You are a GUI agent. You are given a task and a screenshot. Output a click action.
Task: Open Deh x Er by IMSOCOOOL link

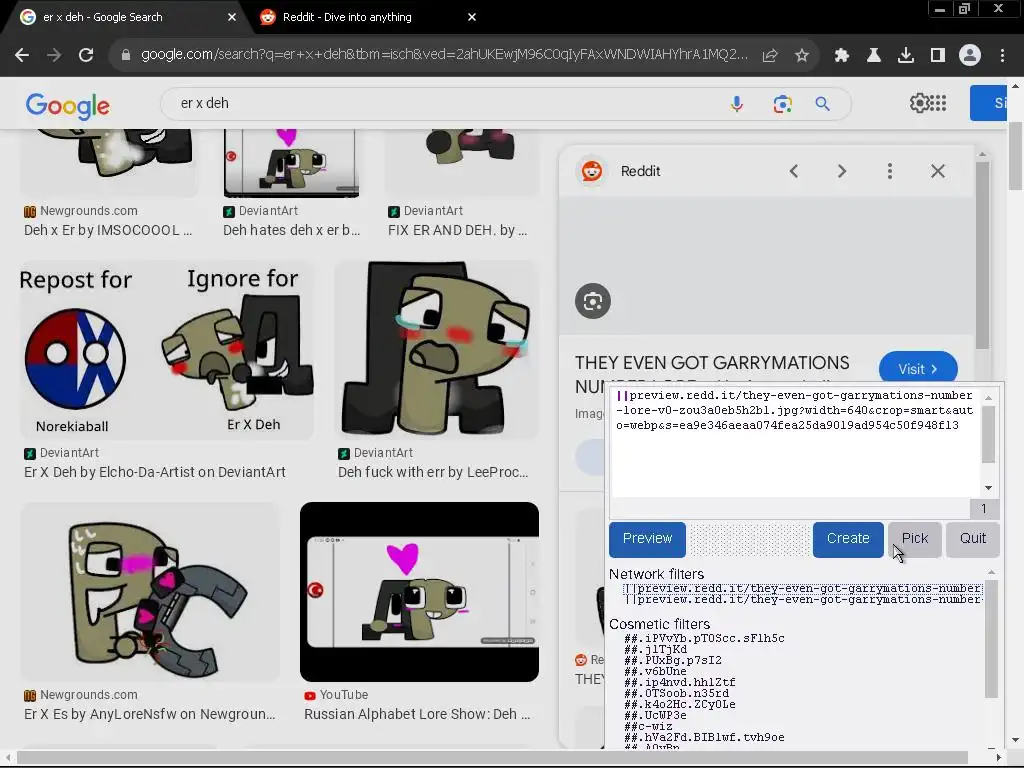[x=108, y=231]
